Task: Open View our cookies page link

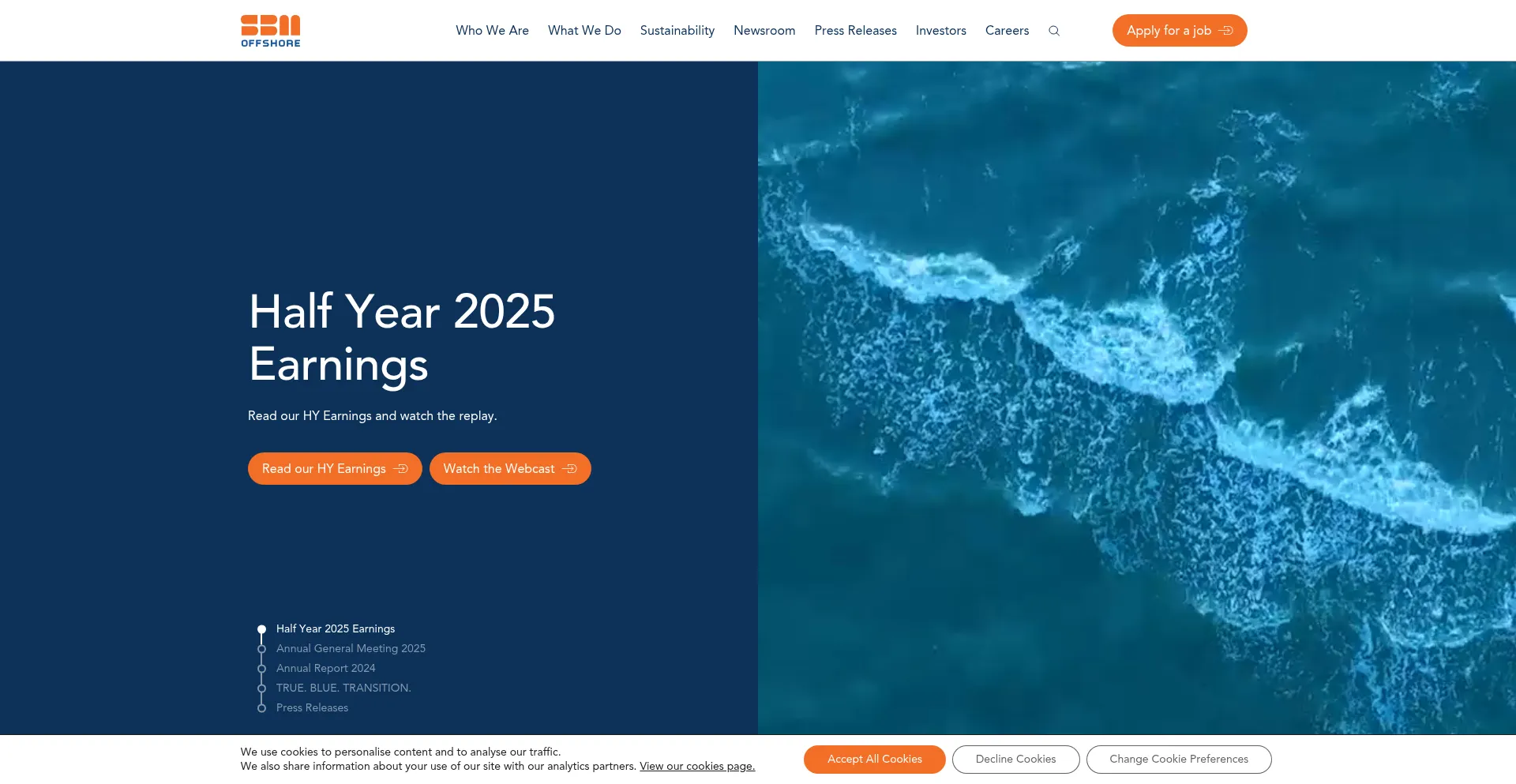Action: tap(696, 766)
